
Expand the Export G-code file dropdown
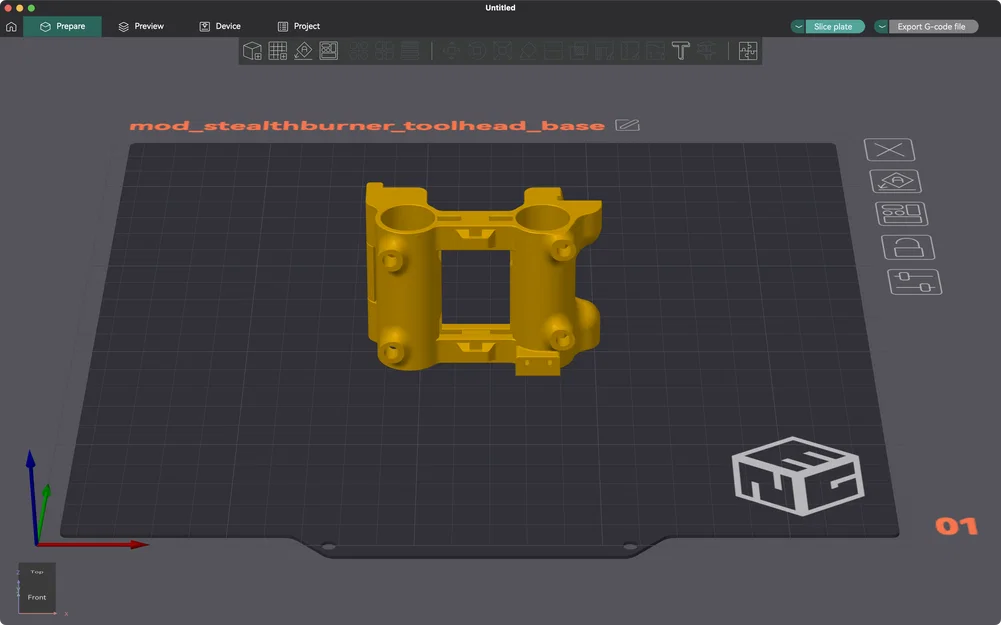click(x=881, y=26)
